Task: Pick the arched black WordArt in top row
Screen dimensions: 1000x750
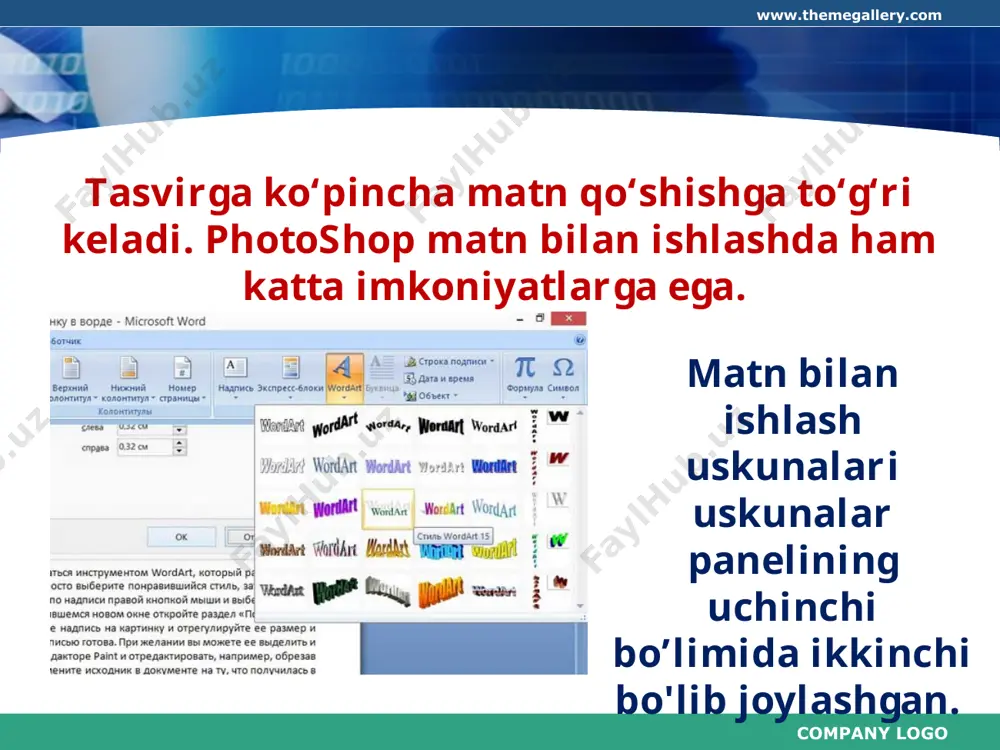Action: 388,425
